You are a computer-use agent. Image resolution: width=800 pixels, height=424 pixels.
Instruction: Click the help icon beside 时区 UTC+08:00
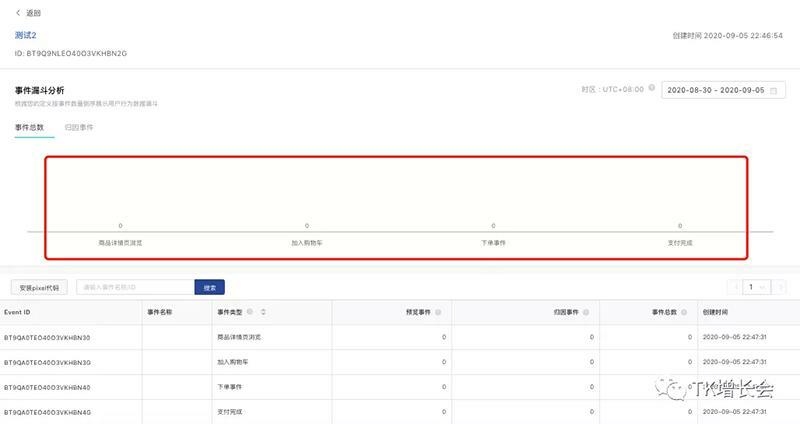click(652, 88)
